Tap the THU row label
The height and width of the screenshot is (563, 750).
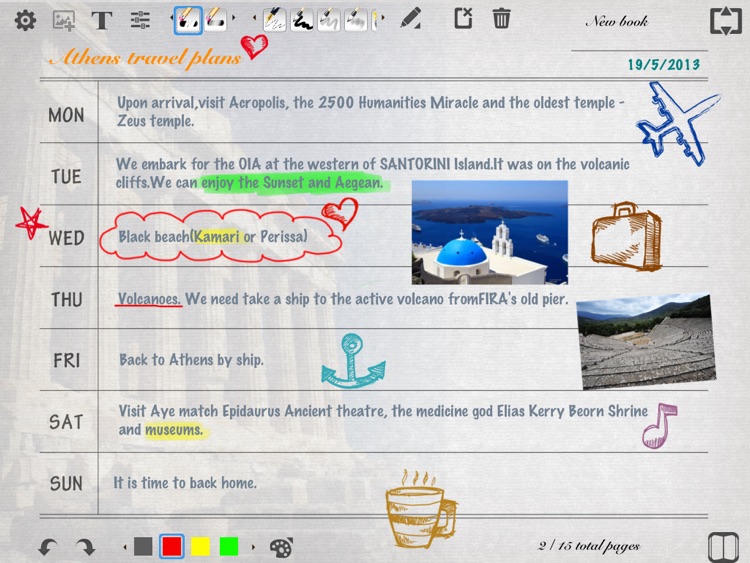66,299
